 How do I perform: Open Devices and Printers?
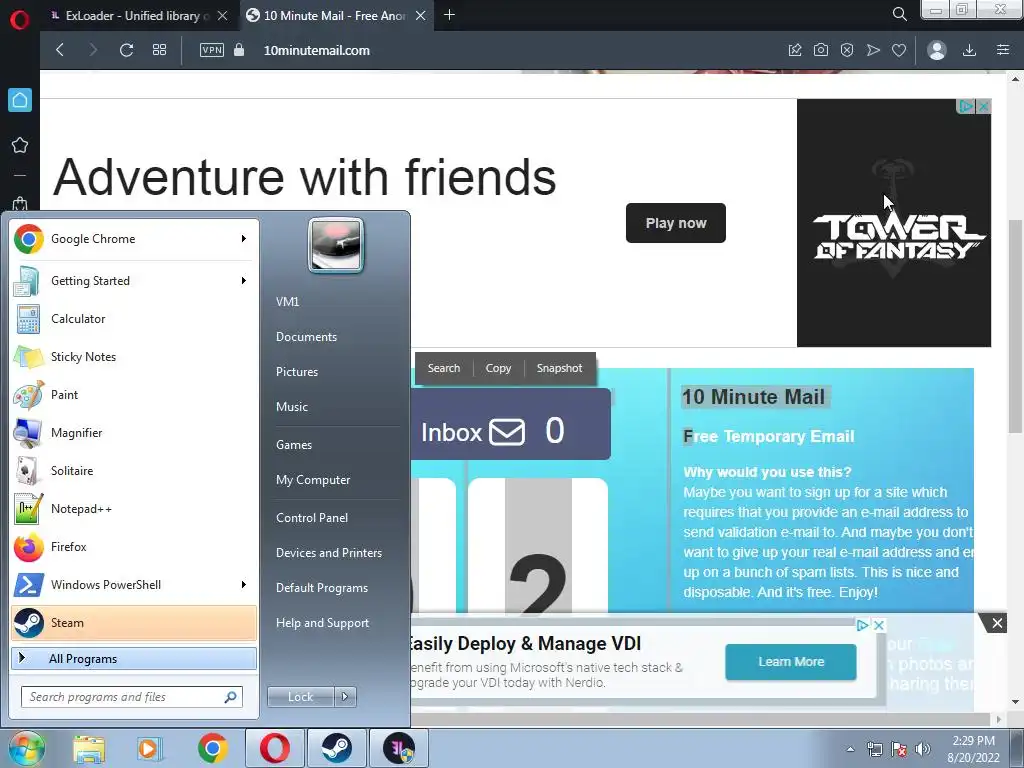click(328, 553)
